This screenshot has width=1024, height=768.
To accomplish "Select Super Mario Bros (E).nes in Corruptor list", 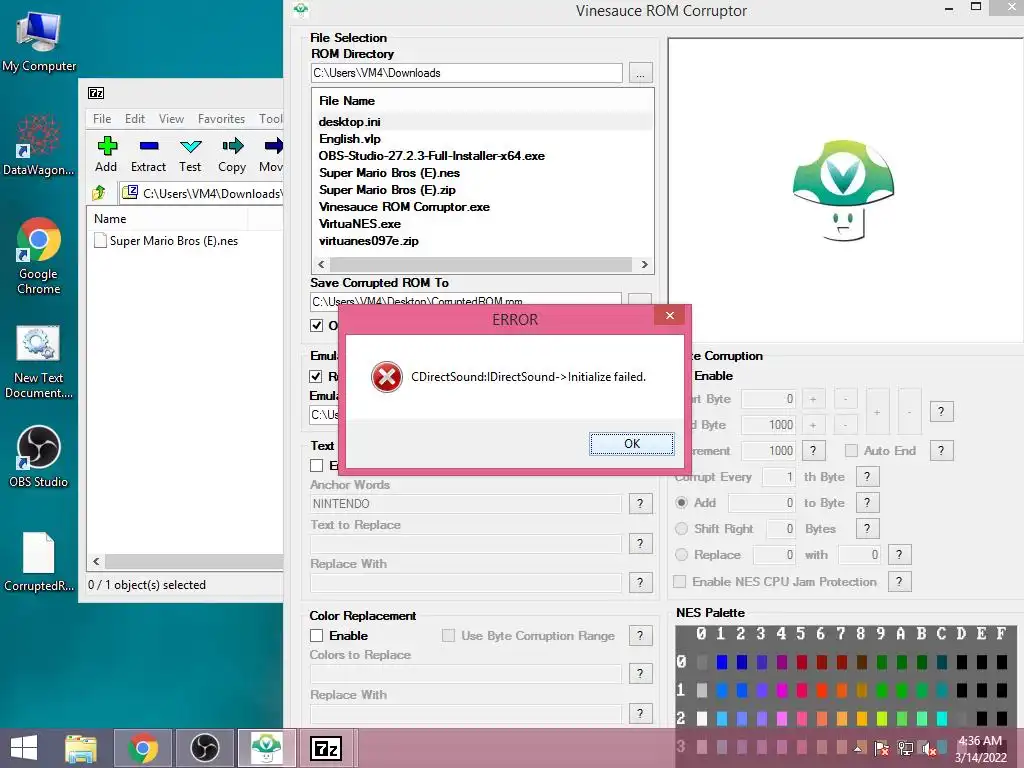I will tap(389, 173).
